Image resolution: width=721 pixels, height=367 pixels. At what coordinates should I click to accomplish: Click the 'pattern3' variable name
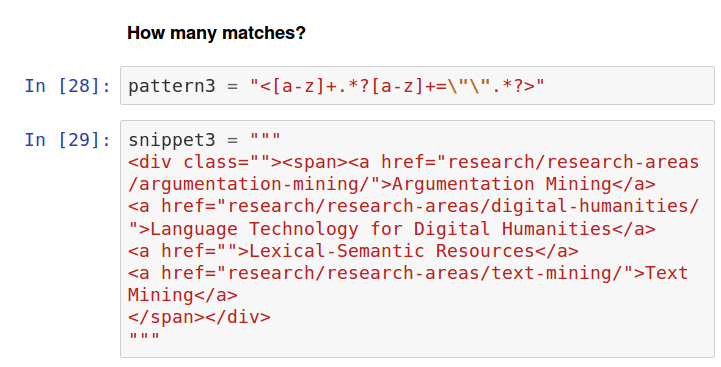coord(172,86)
